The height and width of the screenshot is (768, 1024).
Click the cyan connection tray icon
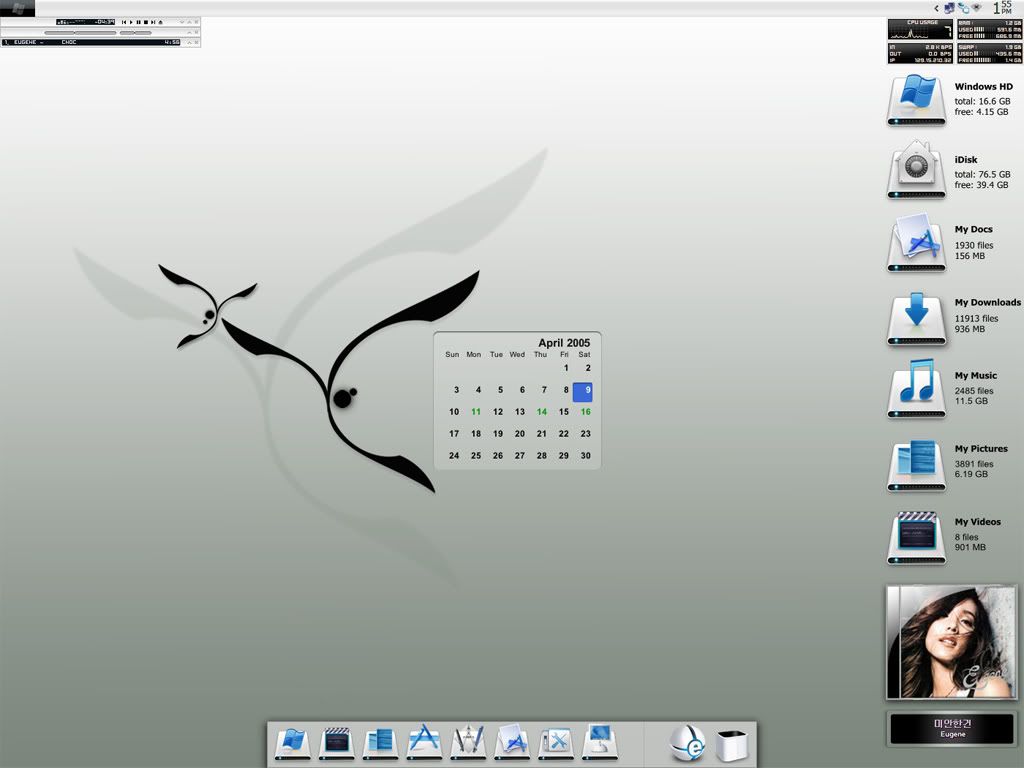coord(963,8)
